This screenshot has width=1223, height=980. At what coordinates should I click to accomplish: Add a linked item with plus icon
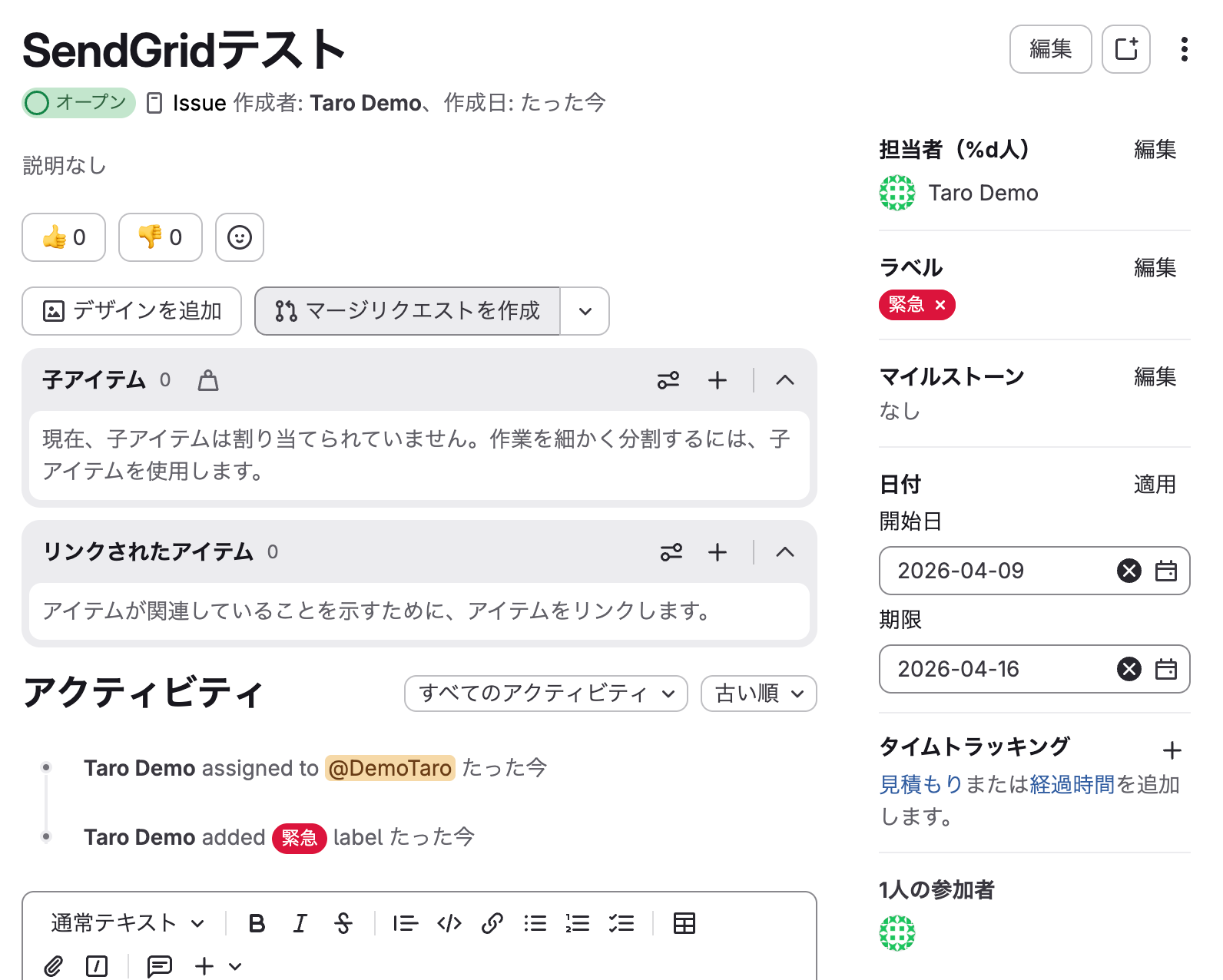pos(718,552)
